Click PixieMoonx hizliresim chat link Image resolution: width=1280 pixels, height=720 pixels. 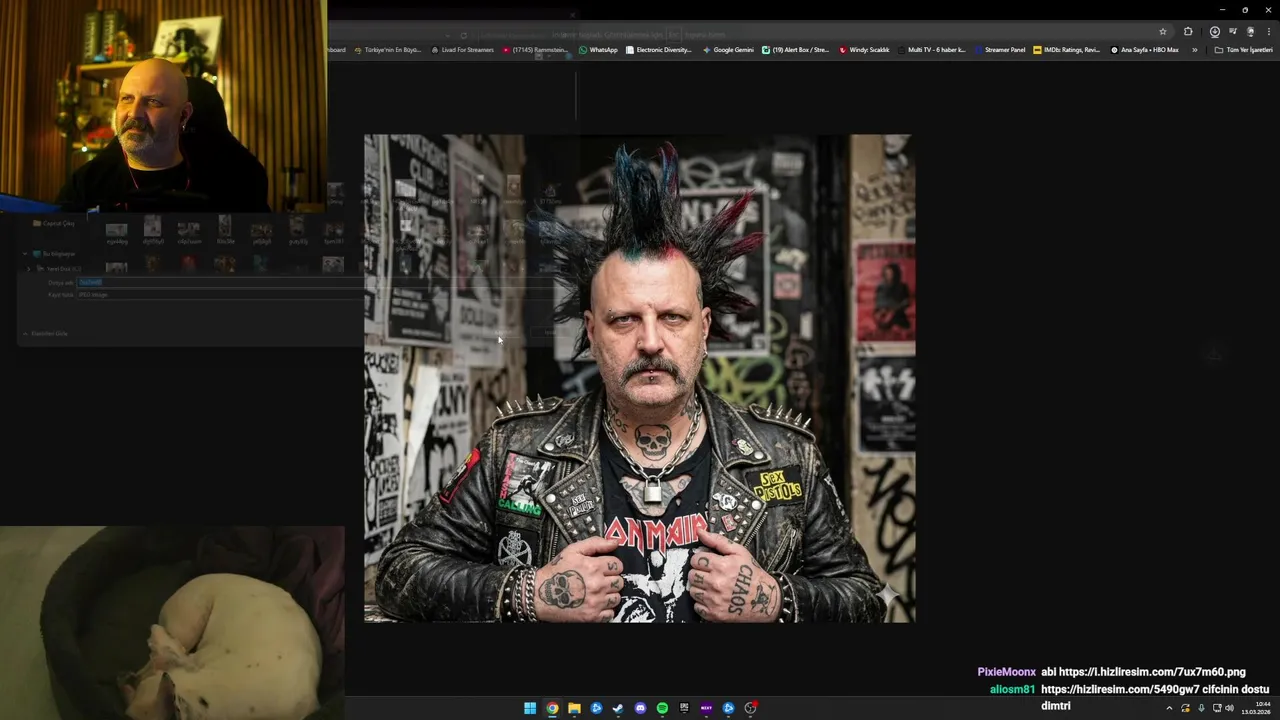pos(1152,672)
